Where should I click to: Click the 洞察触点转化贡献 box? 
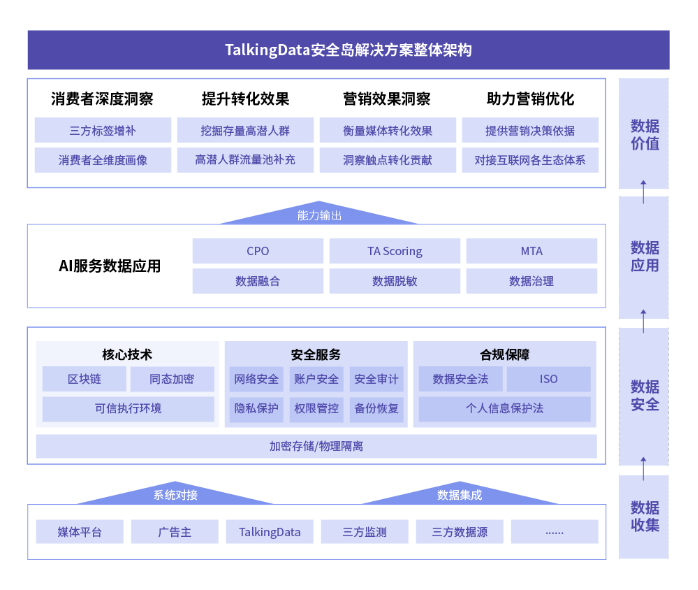[388, 160]
